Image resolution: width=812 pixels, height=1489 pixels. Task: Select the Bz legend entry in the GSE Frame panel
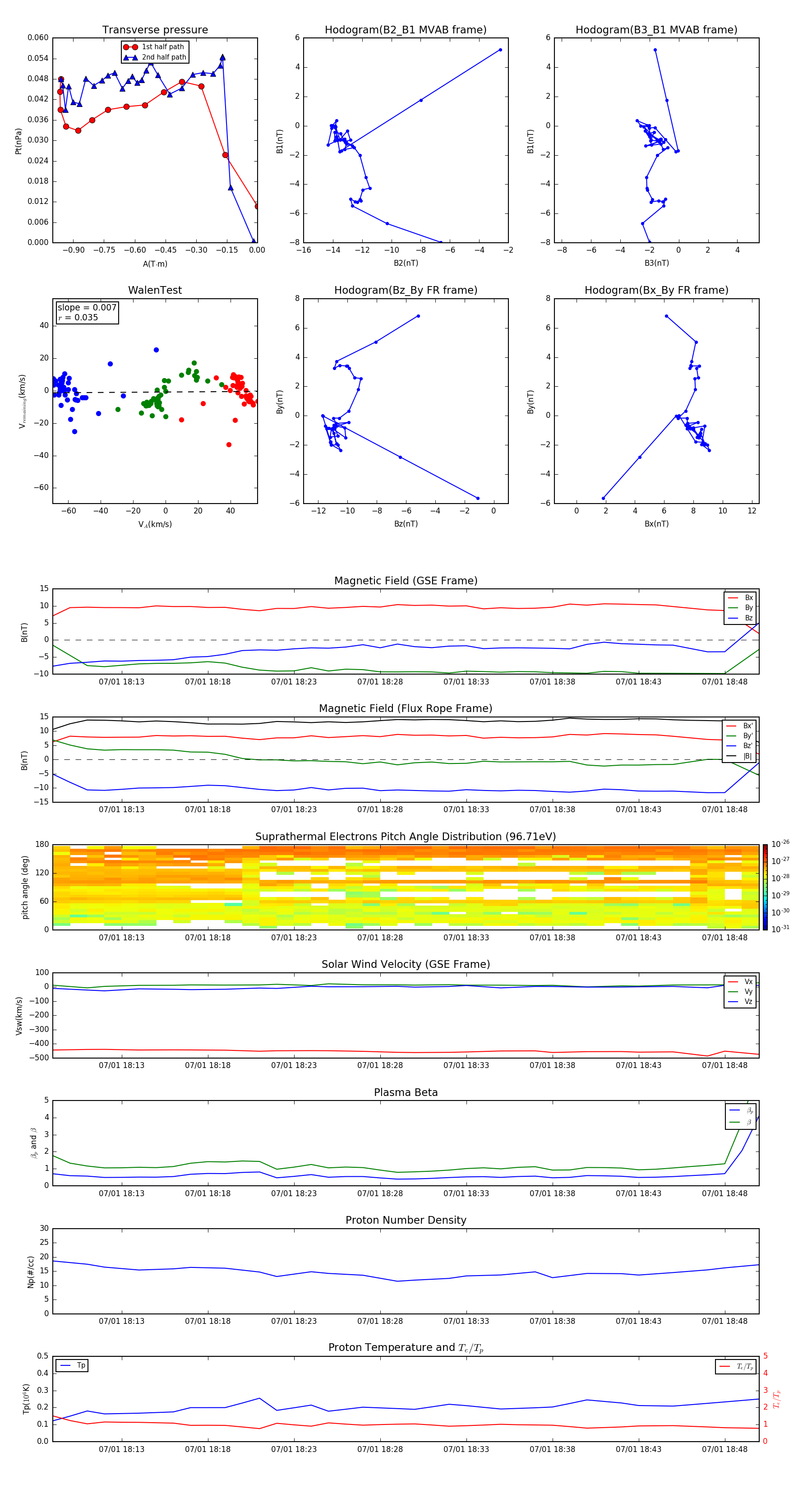point(740,618)
